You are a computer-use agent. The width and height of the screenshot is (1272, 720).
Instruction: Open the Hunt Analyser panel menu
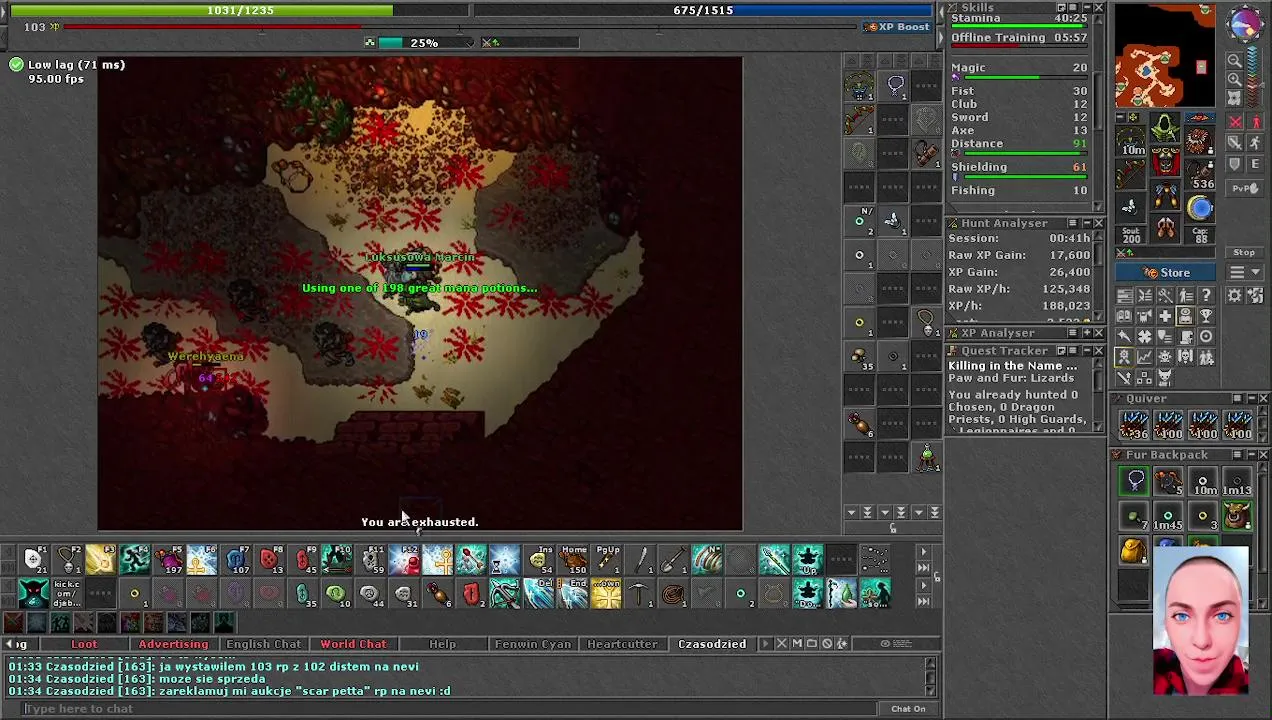1073,223
